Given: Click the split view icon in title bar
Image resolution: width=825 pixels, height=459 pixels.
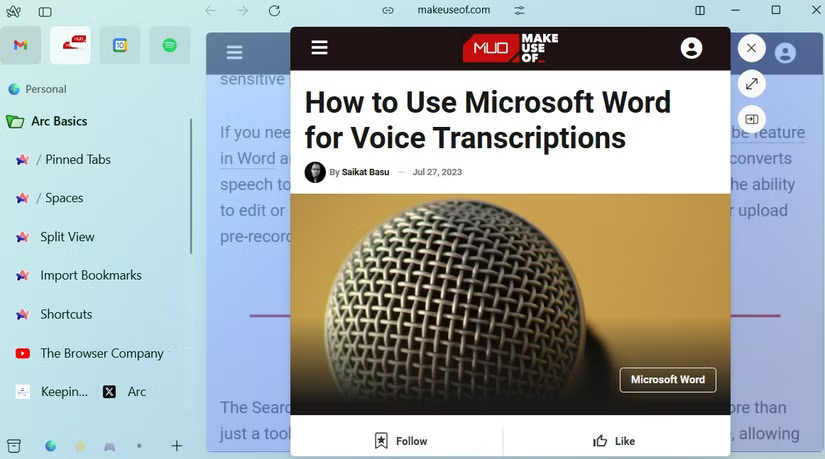Looking at the screenshot, I should coord(700,11).
